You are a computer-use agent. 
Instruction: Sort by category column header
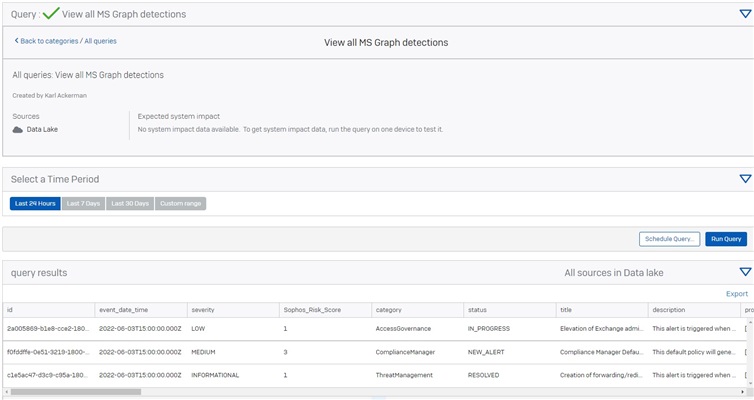click(x=417, y=310)
